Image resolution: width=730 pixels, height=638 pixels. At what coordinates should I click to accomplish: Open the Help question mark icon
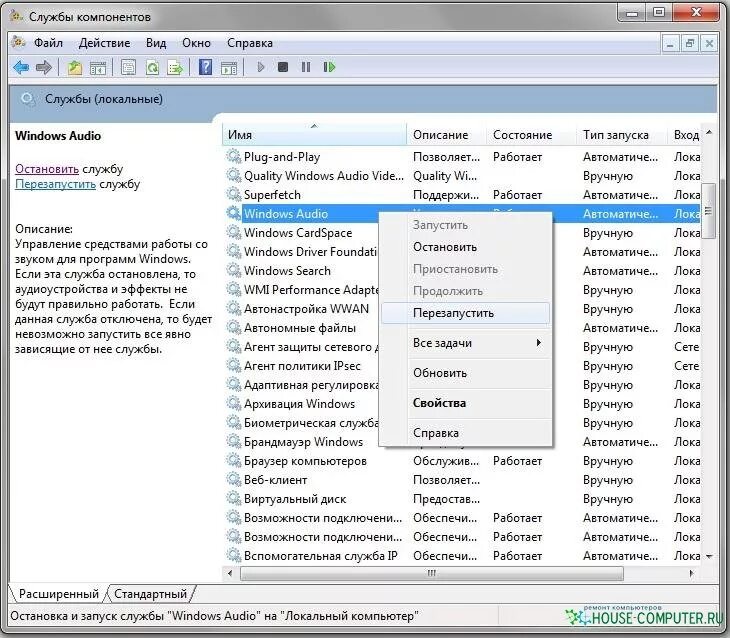(205, 68)
